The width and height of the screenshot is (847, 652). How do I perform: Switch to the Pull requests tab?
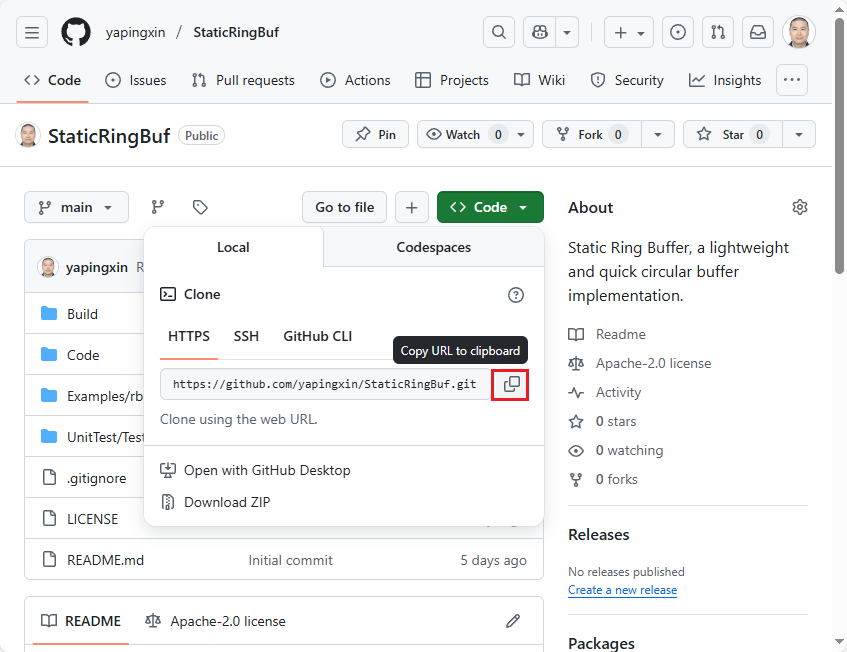point(243,80)
